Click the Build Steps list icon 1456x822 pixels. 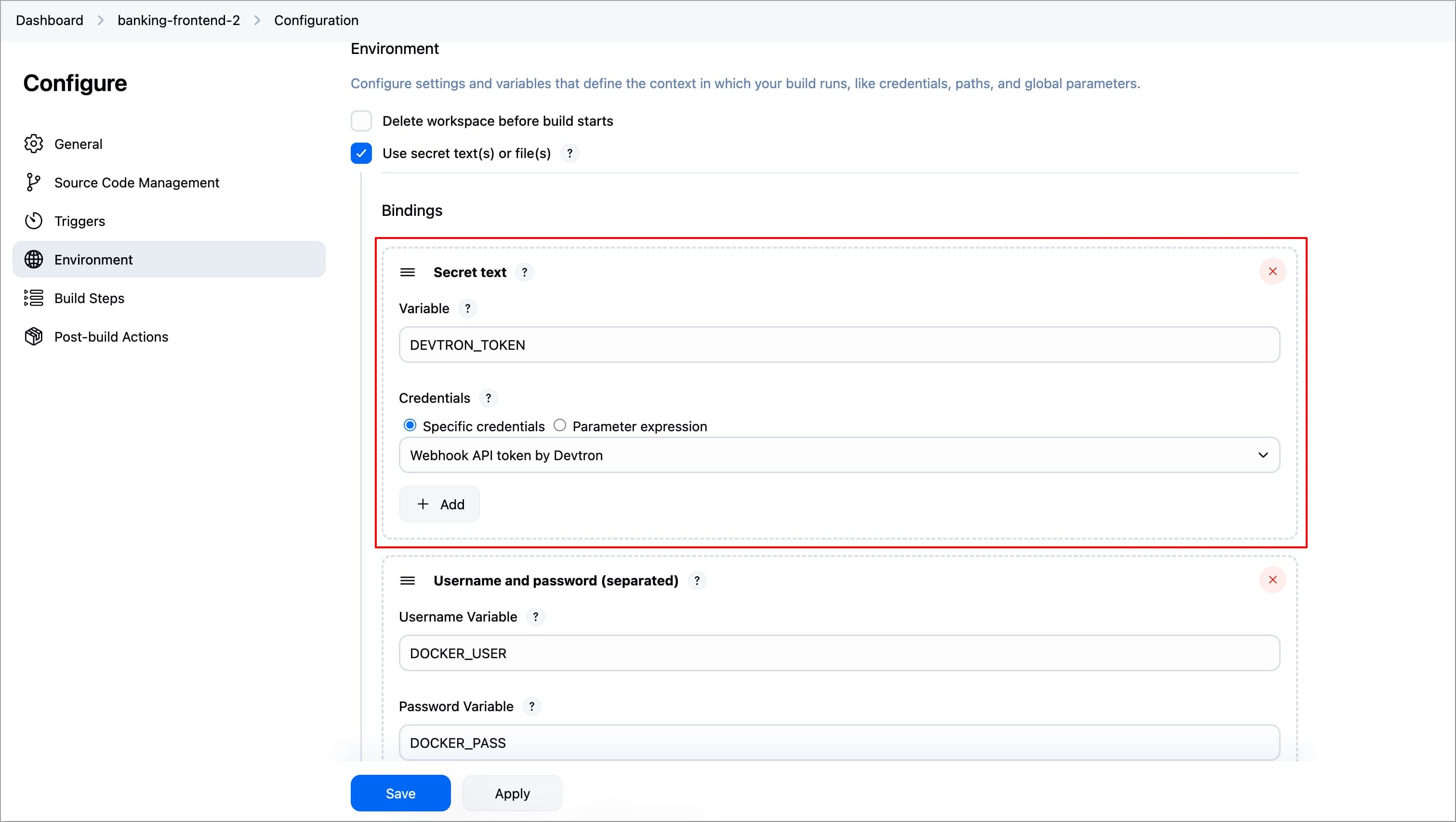pyautogui.click(x=33, y=297)
